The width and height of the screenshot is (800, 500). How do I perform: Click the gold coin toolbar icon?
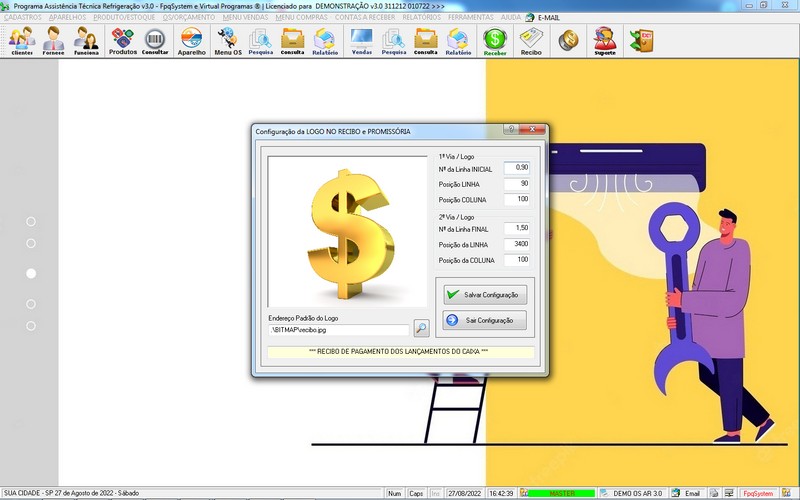pos(568,40)
